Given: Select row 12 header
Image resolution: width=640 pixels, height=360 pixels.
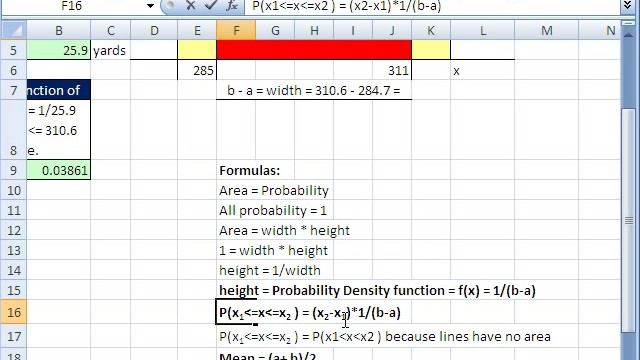Looking at the screenshot, I should click(14, 230).
